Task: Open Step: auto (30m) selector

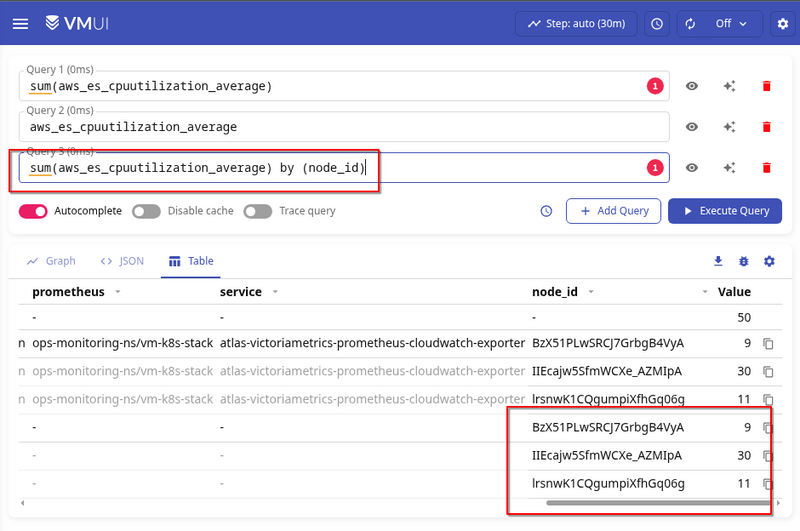Action: pyautogui.click(x=576, y=23)
